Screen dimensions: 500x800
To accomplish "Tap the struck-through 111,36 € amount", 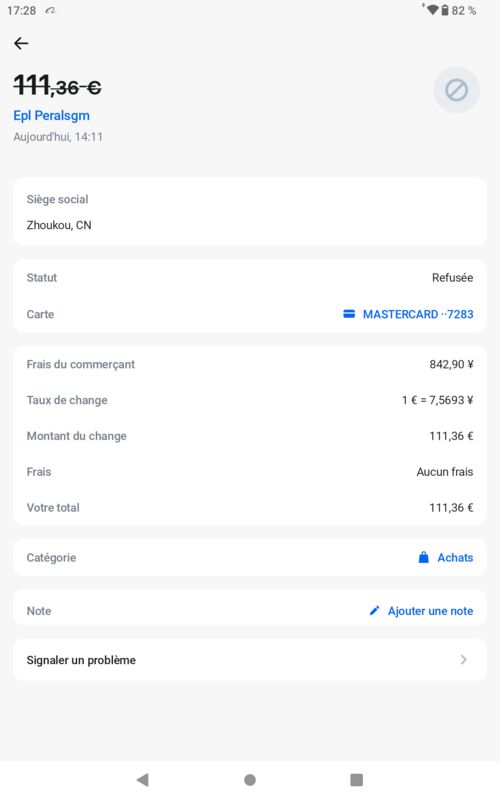I will 57,85.
